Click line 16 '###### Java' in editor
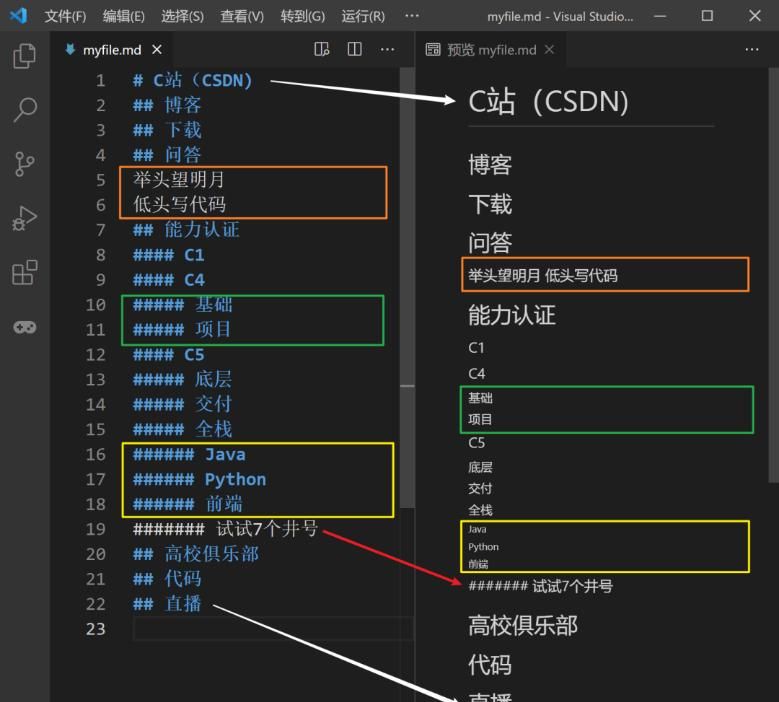The image size is (779, 702). (x=189, y=455)
